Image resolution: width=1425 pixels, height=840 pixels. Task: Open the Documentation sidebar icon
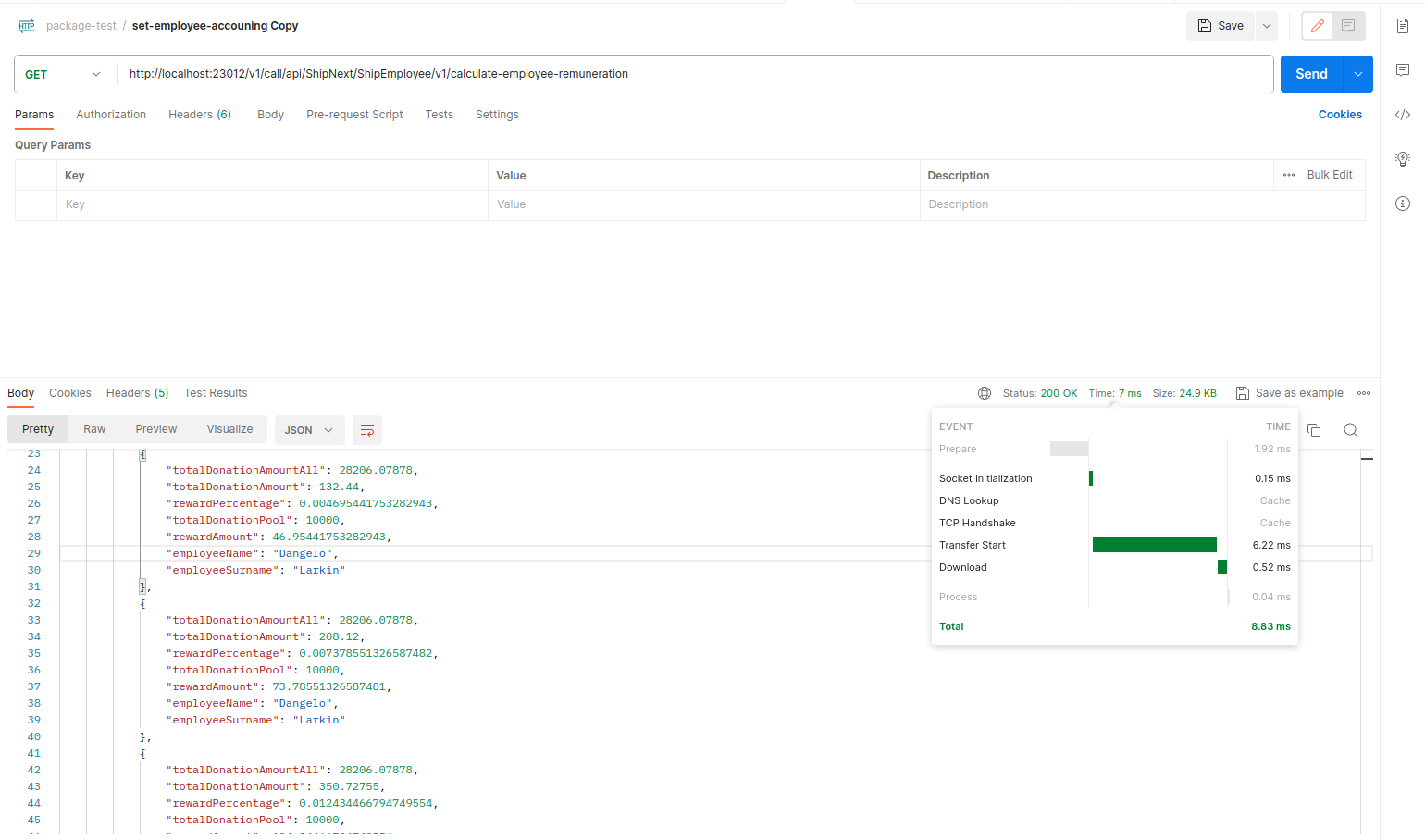coord(1403,26)
